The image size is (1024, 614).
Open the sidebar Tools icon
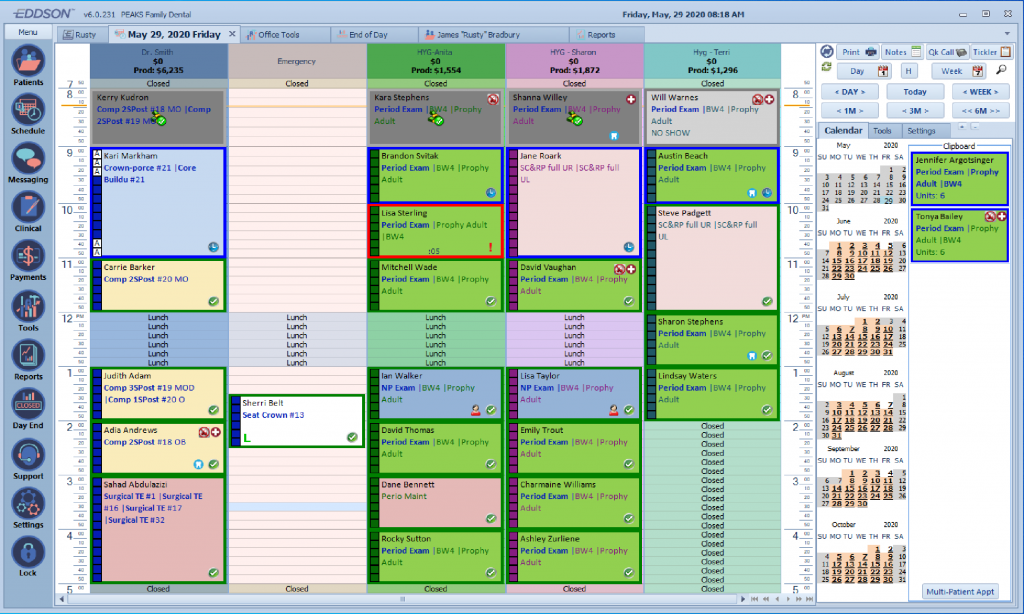[x=27, y=306]
